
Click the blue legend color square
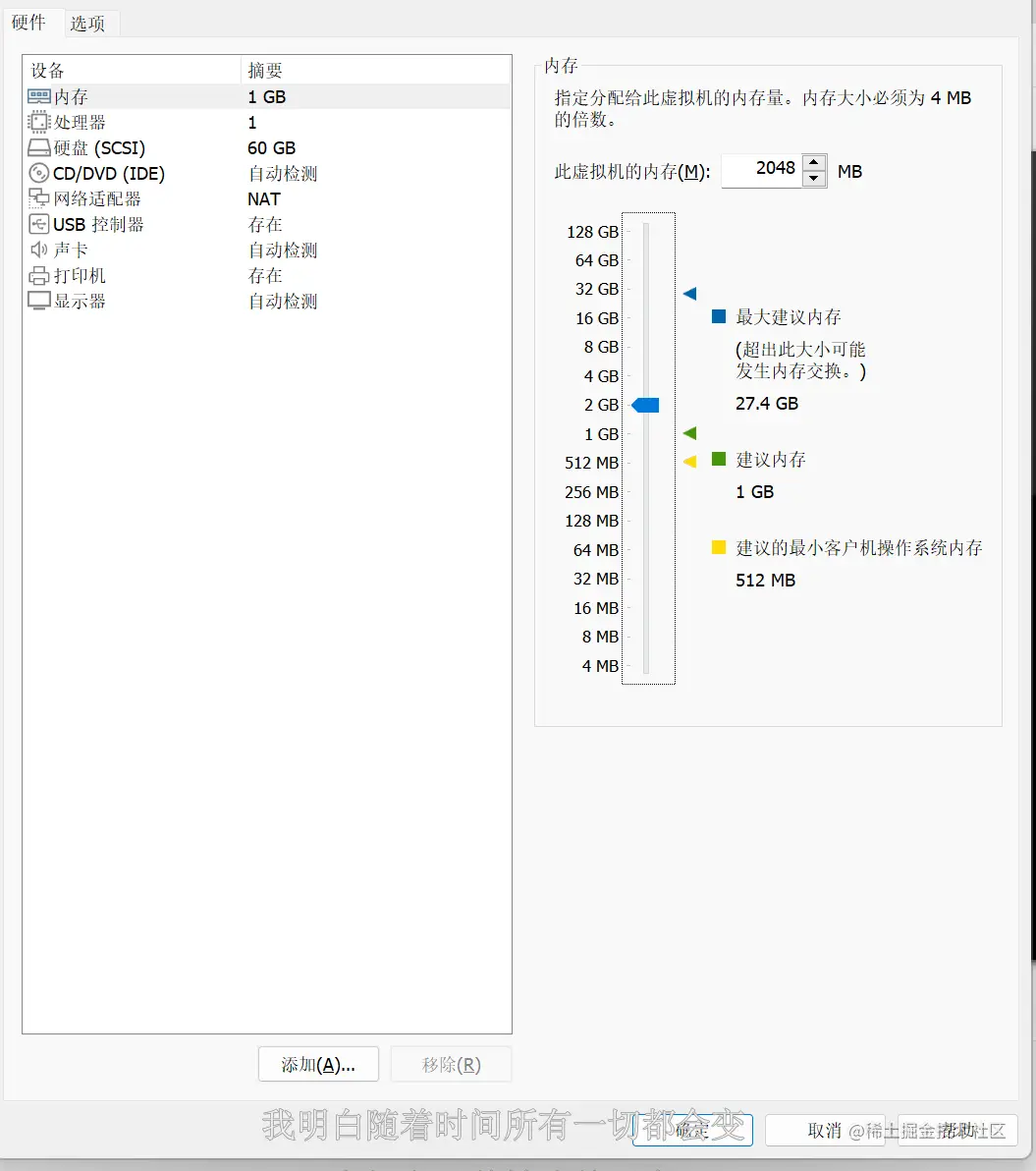(719, 316)
